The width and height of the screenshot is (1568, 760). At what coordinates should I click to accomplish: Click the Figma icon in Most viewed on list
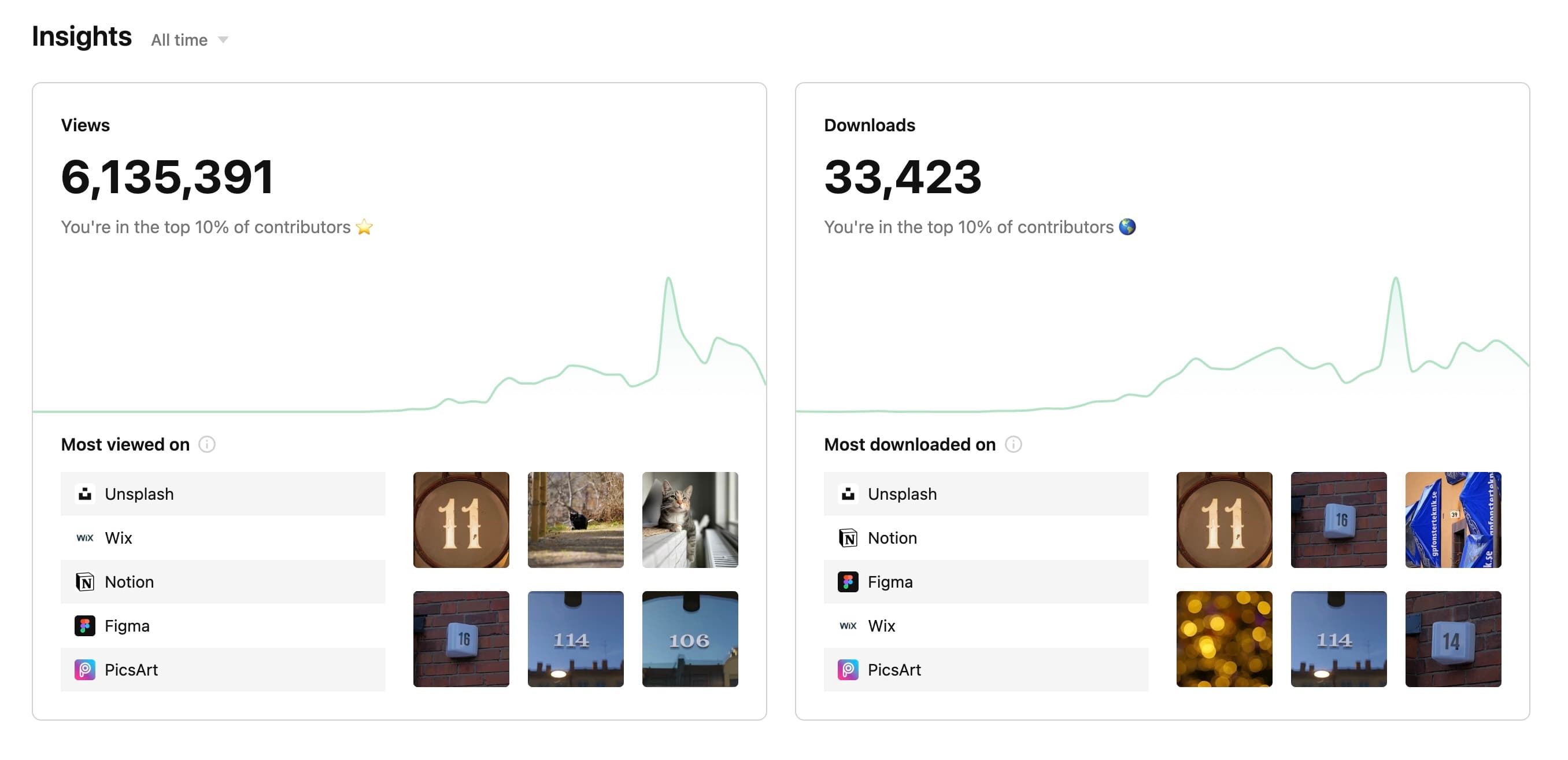pos(85,625)
